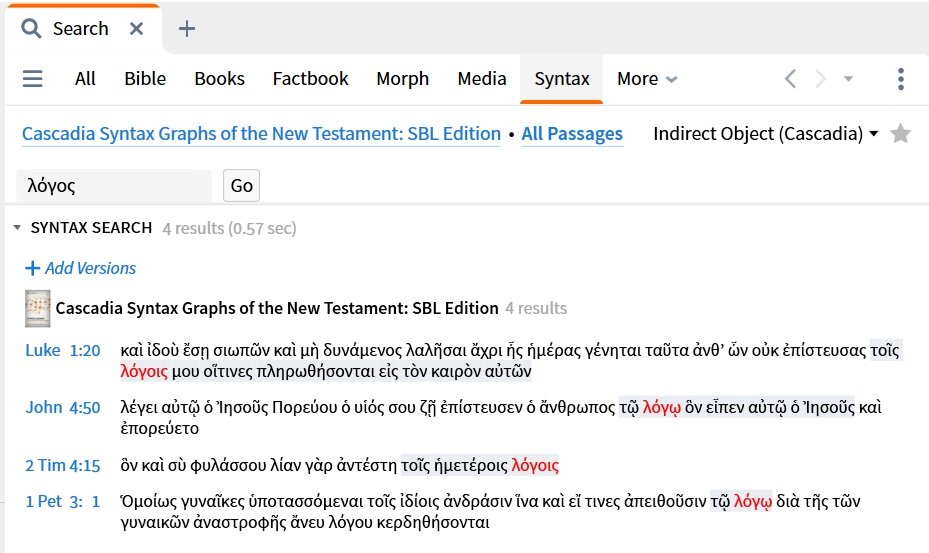Go forward with right arrow
The width and height of the screenshot is (929, 553).
pos(821,79)
